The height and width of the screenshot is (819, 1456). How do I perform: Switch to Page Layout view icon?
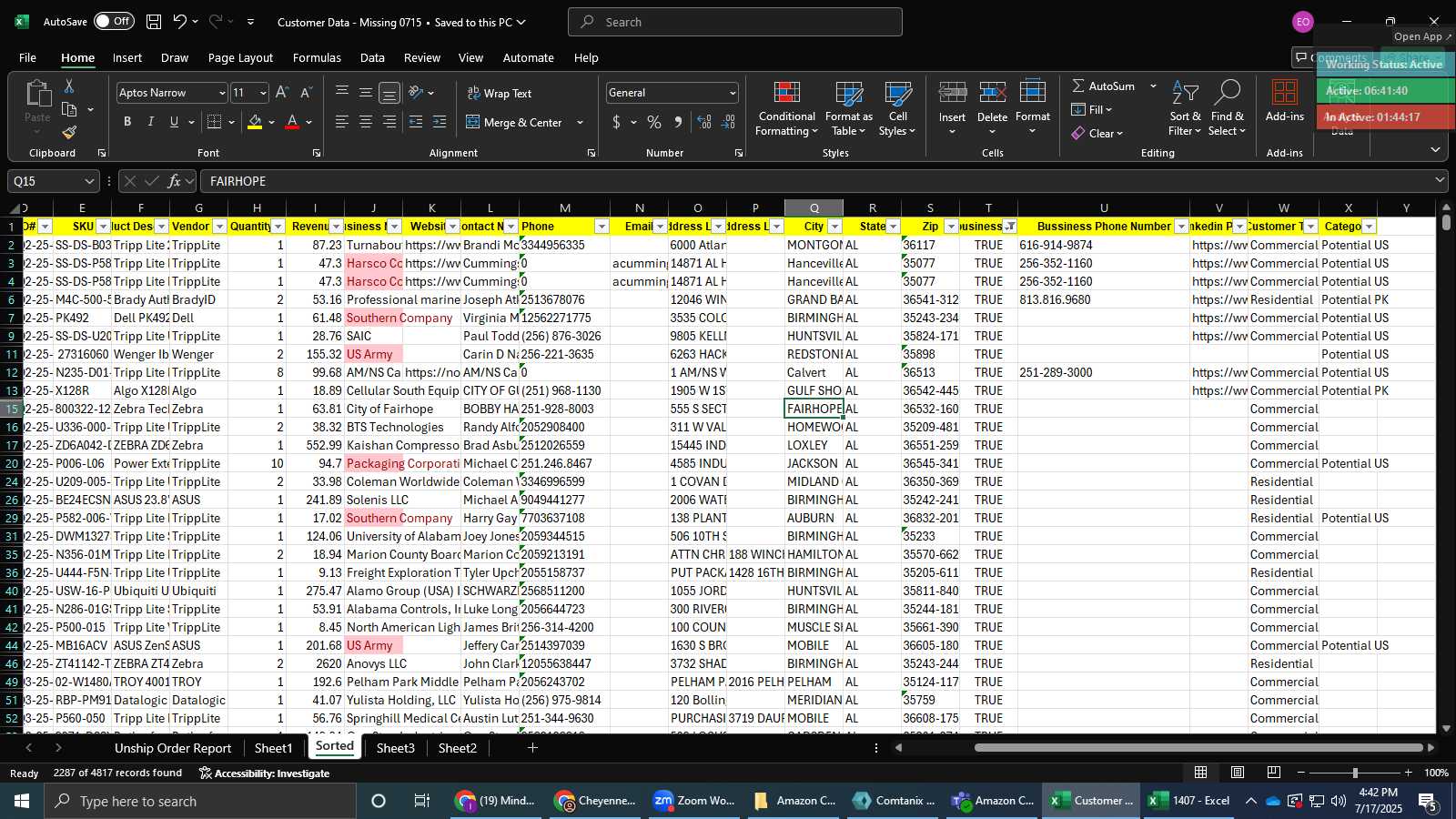1238,773
